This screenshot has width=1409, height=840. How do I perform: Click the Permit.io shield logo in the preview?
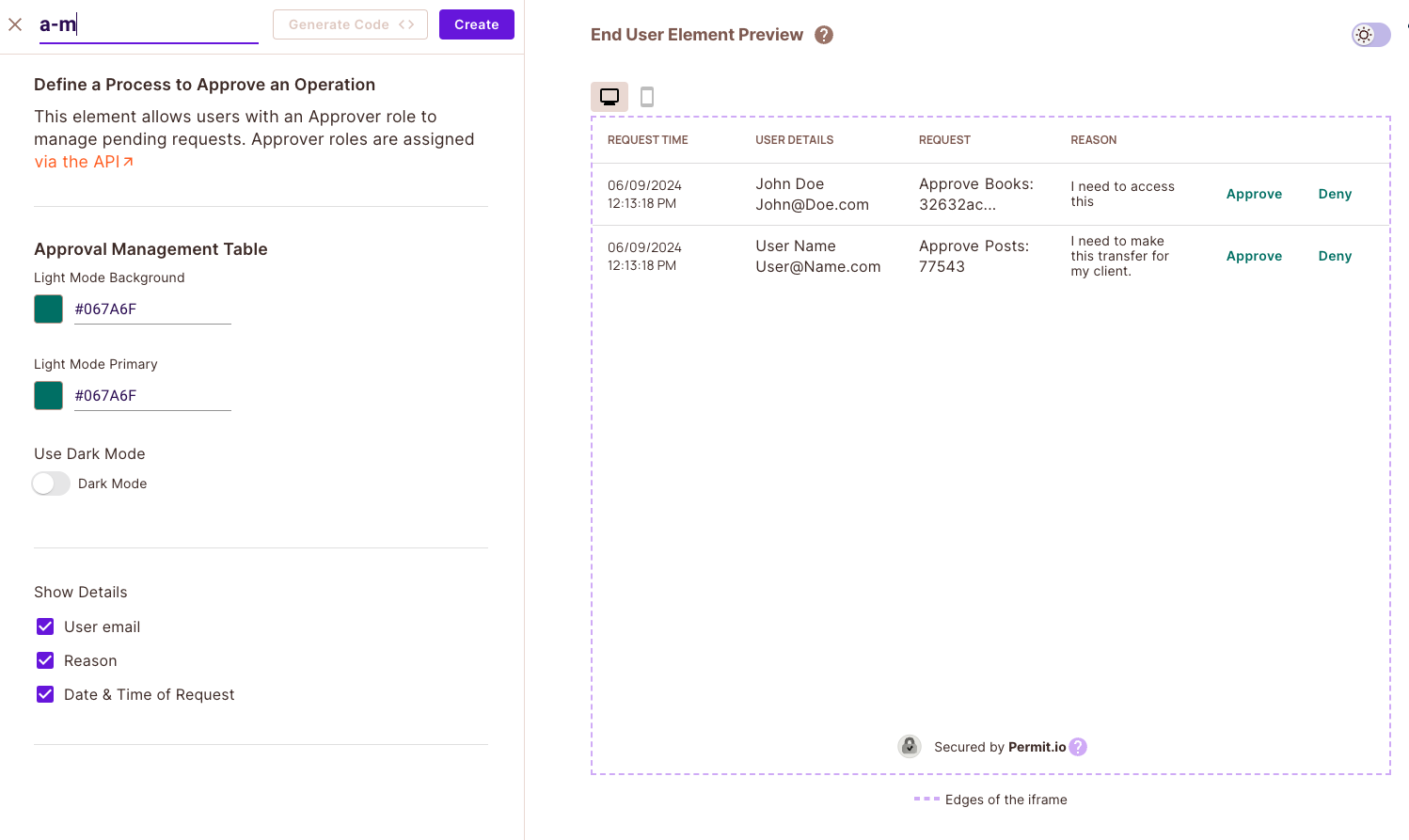909,746
